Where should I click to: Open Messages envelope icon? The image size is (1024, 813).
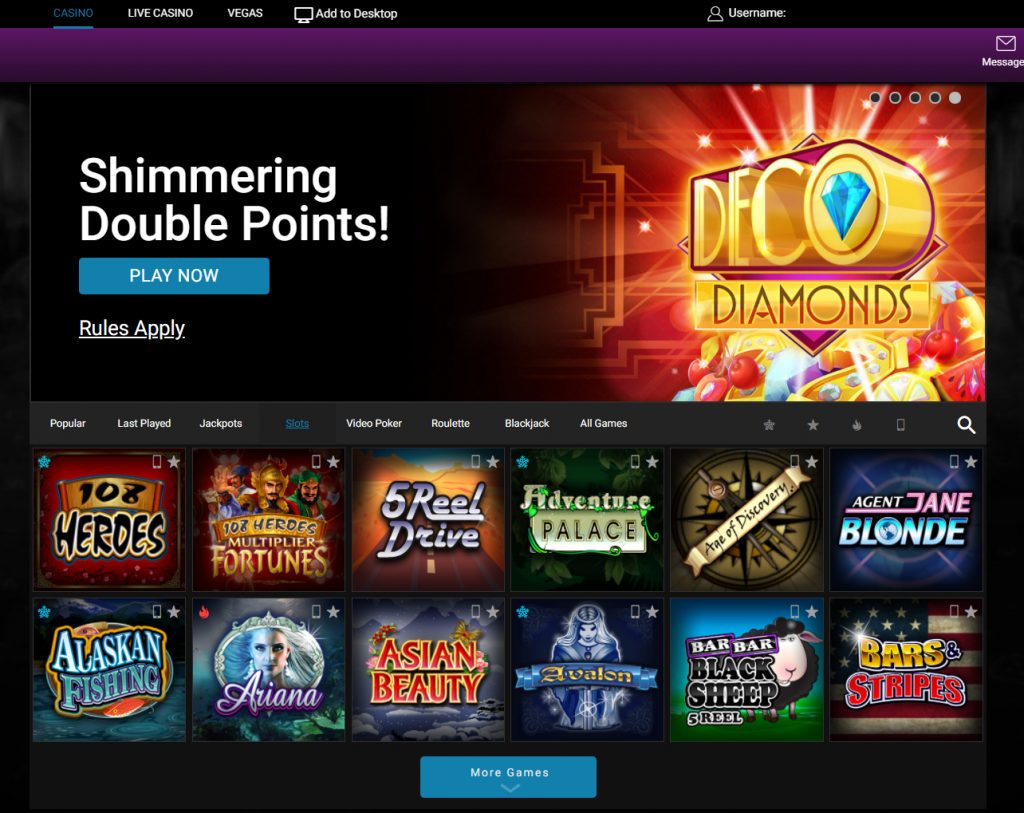click(x=1005, y=44)
